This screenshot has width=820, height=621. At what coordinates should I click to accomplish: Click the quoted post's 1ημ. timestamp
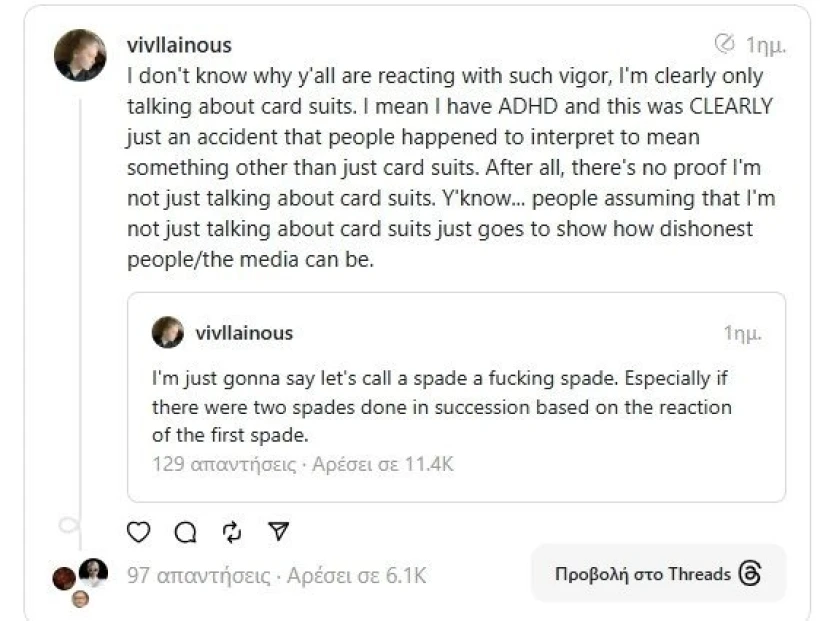click(x=742, y=333)
